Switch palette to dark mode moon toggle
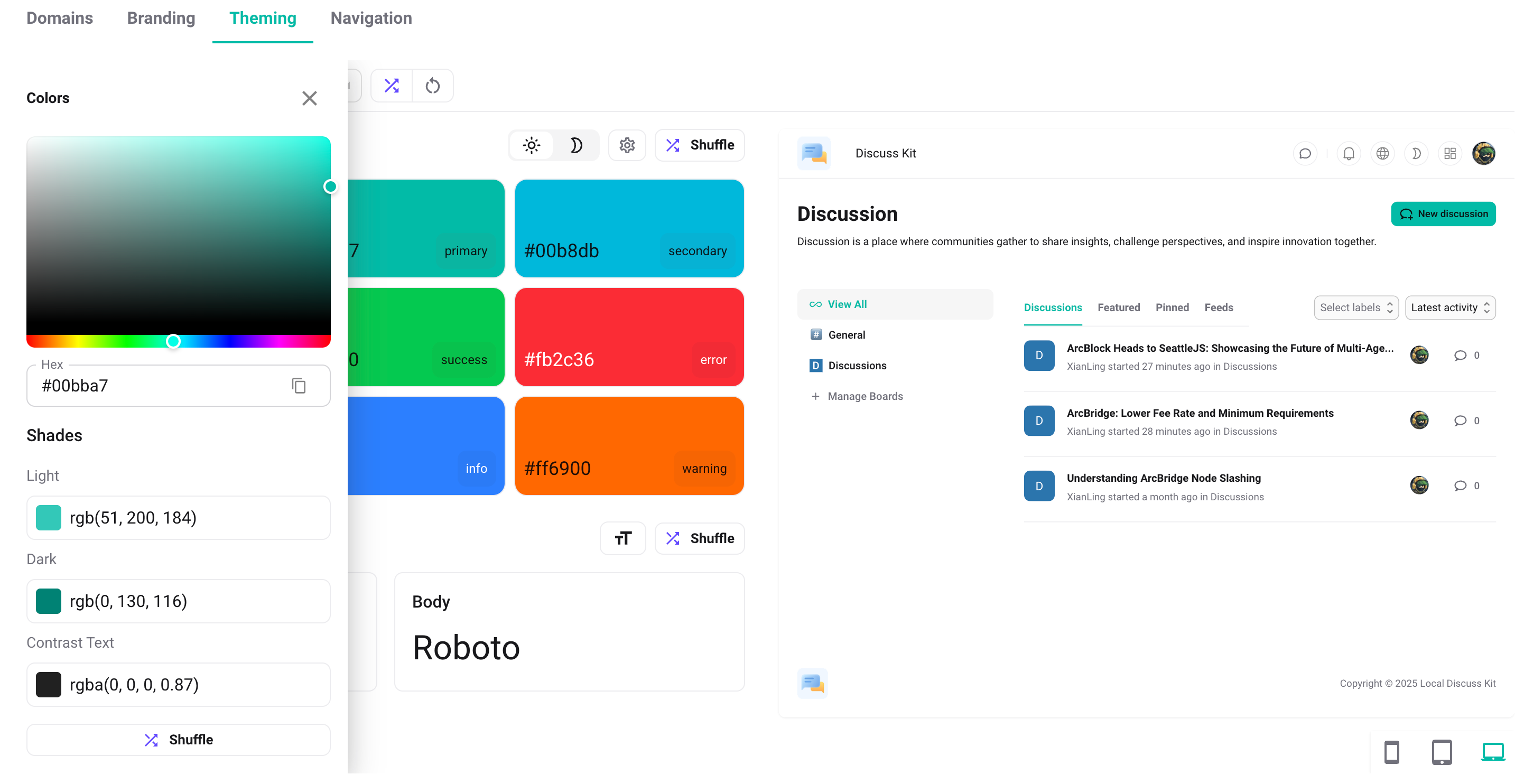 [x=575, y=145]
